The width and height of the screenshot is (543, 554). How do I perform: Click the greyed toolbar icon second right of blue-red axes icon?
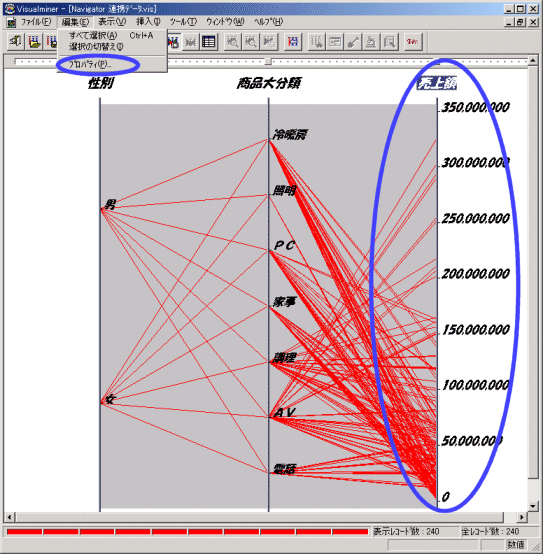point(335,42)
